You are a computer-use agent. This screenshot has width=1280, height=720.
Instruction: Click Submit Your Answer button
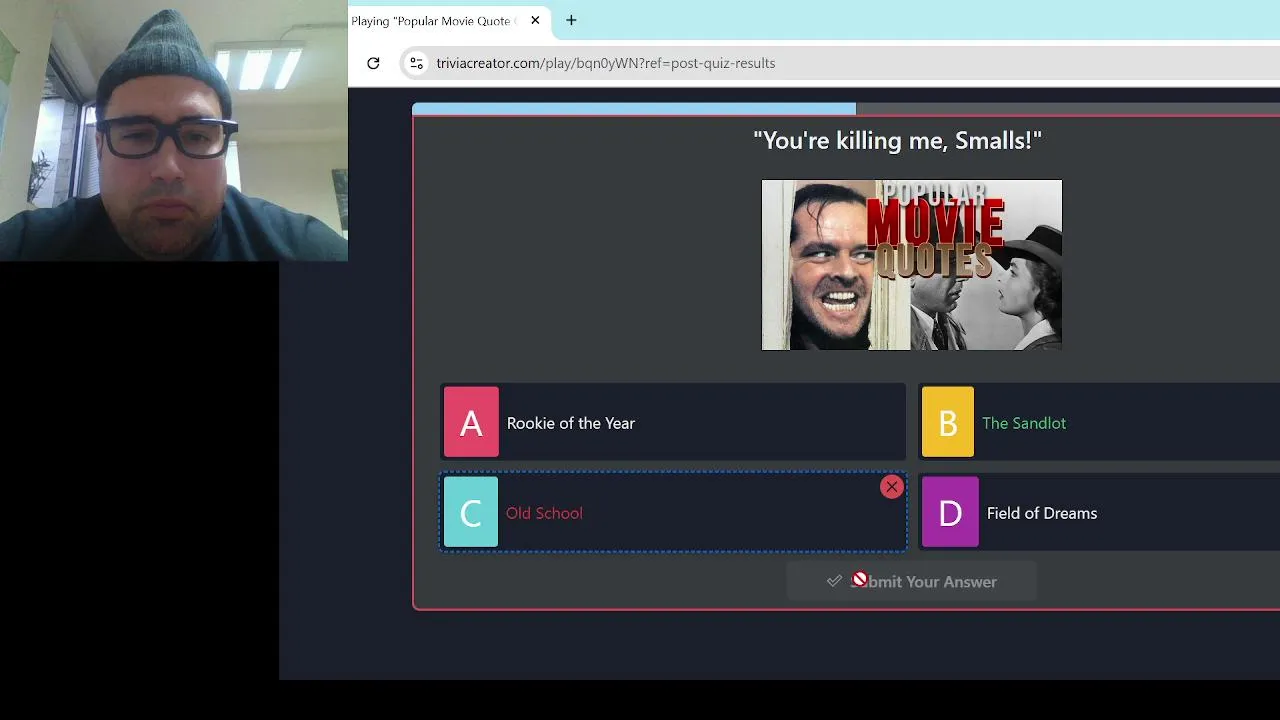pos(911,581)
